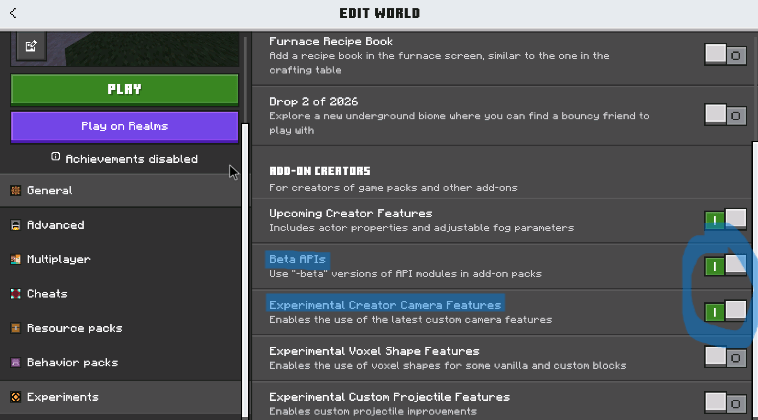Disable Upcoming Creator Features toggle

tap(725, 220)
